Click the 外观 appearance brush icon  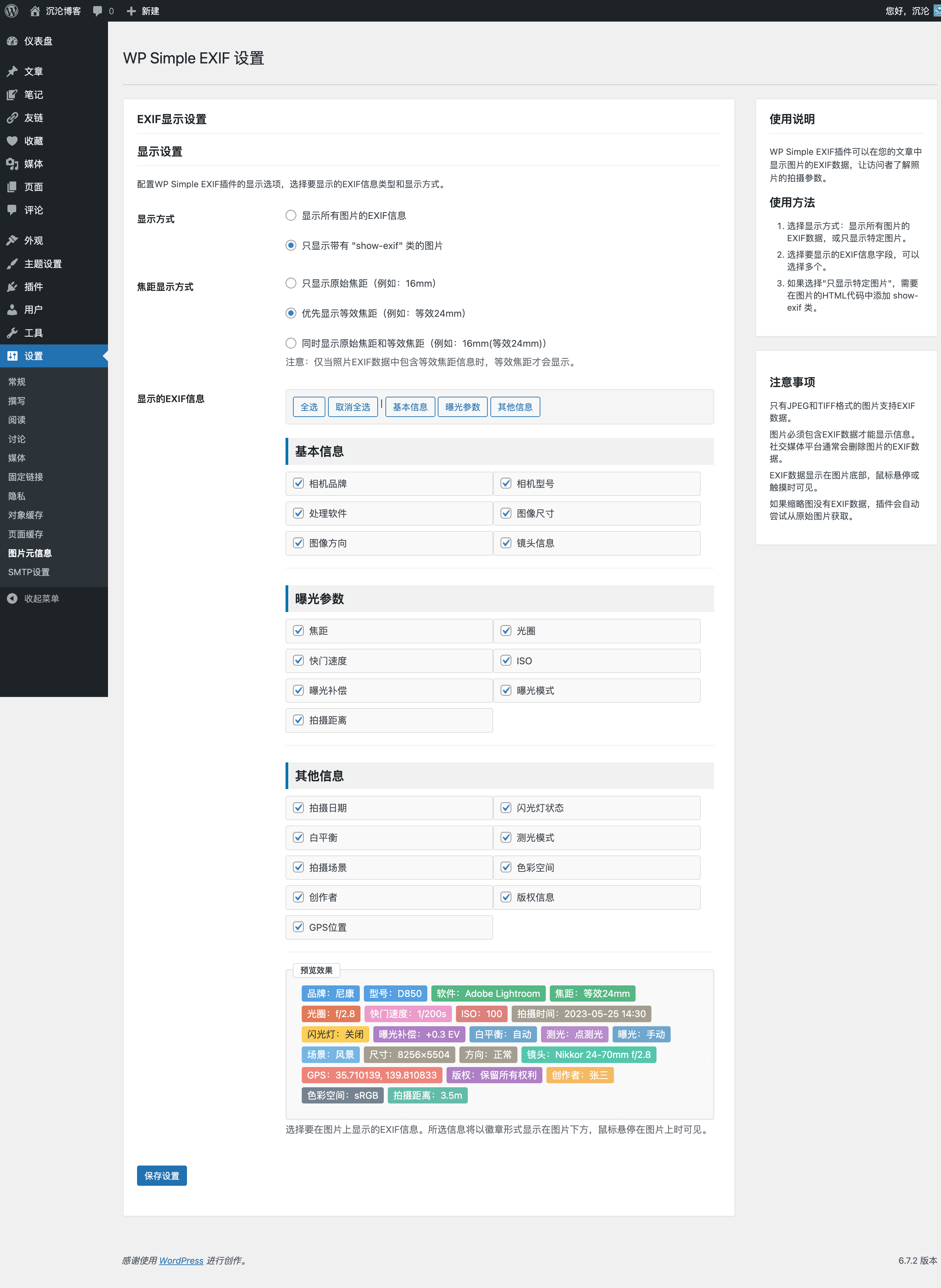point(12,240)
